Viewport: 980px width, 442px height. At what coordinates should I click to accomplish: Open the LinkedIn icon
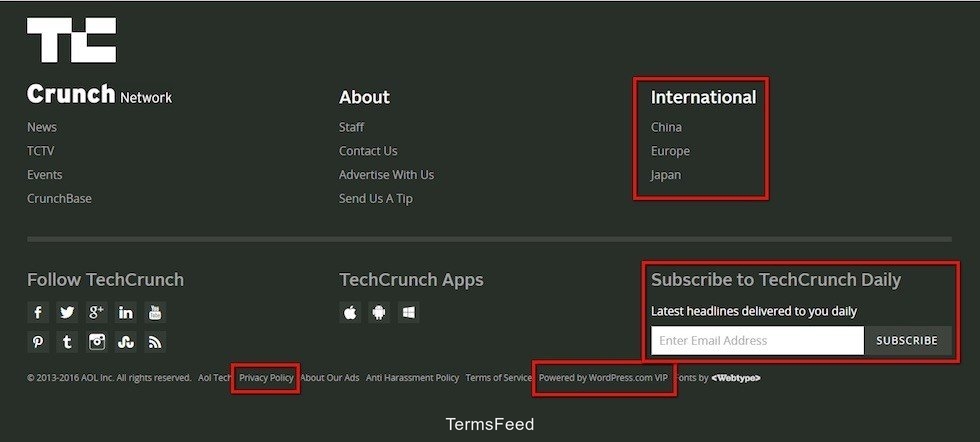(126, 313)
